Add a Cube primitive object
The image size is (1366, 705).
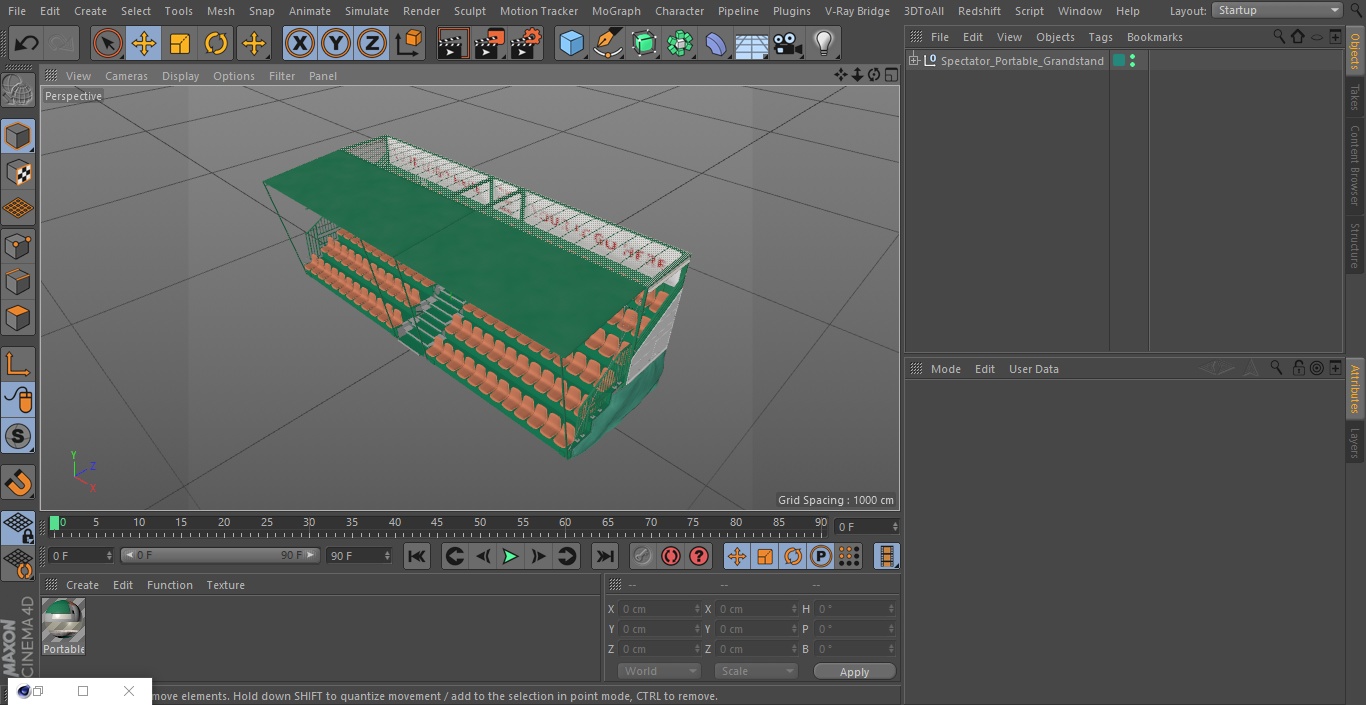(571, 43)
